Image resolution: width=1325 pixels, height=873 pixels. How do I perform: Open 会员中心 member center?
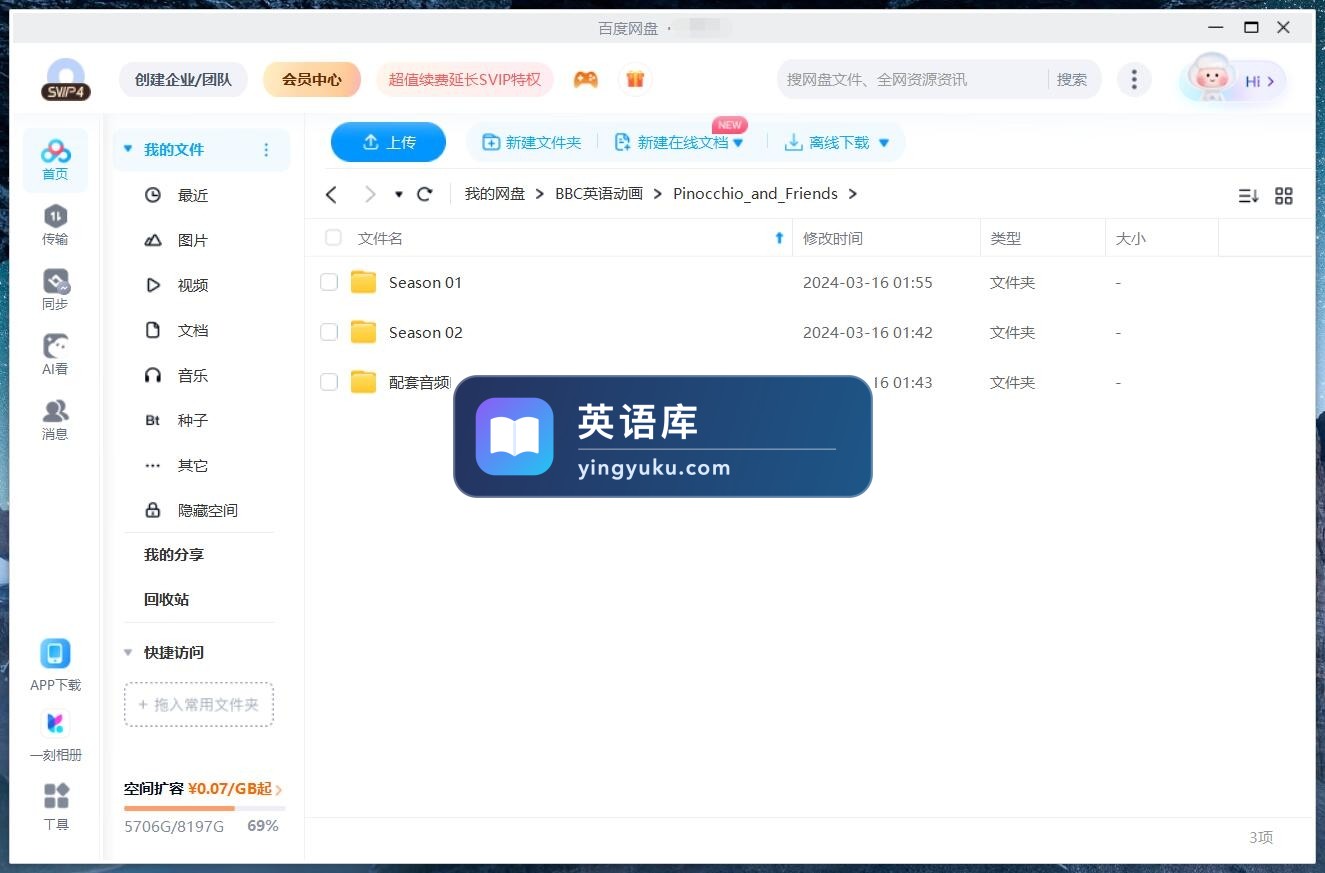[x=312, y=79]
